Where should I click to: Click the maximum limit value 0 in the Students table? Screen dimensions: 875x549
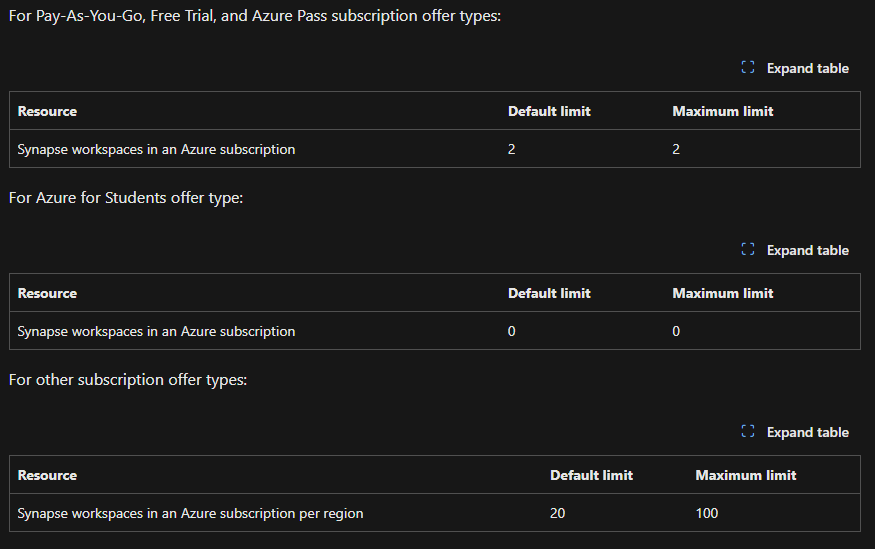[676, 331]
